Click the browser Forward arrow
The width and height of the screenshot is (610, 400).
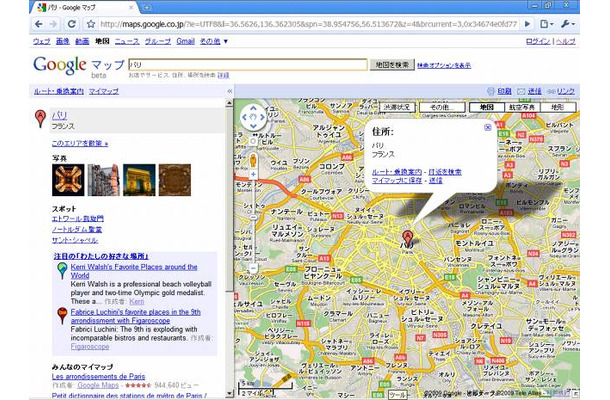click(53, 24)
